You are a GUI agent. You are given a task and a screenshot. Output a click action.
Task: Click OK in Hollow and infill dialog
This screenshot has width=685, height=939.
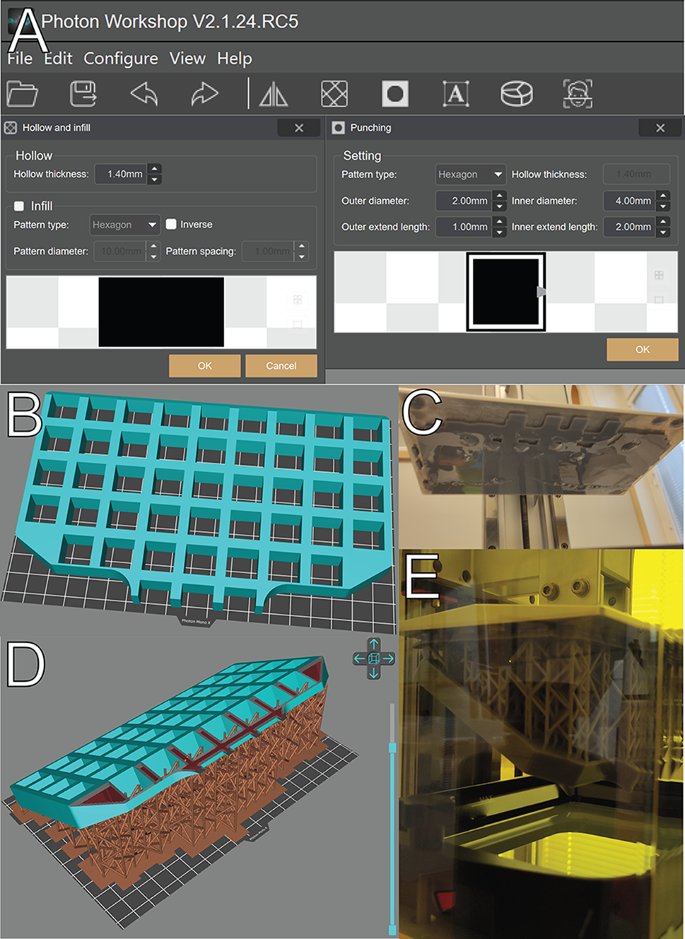click(205, 365)
